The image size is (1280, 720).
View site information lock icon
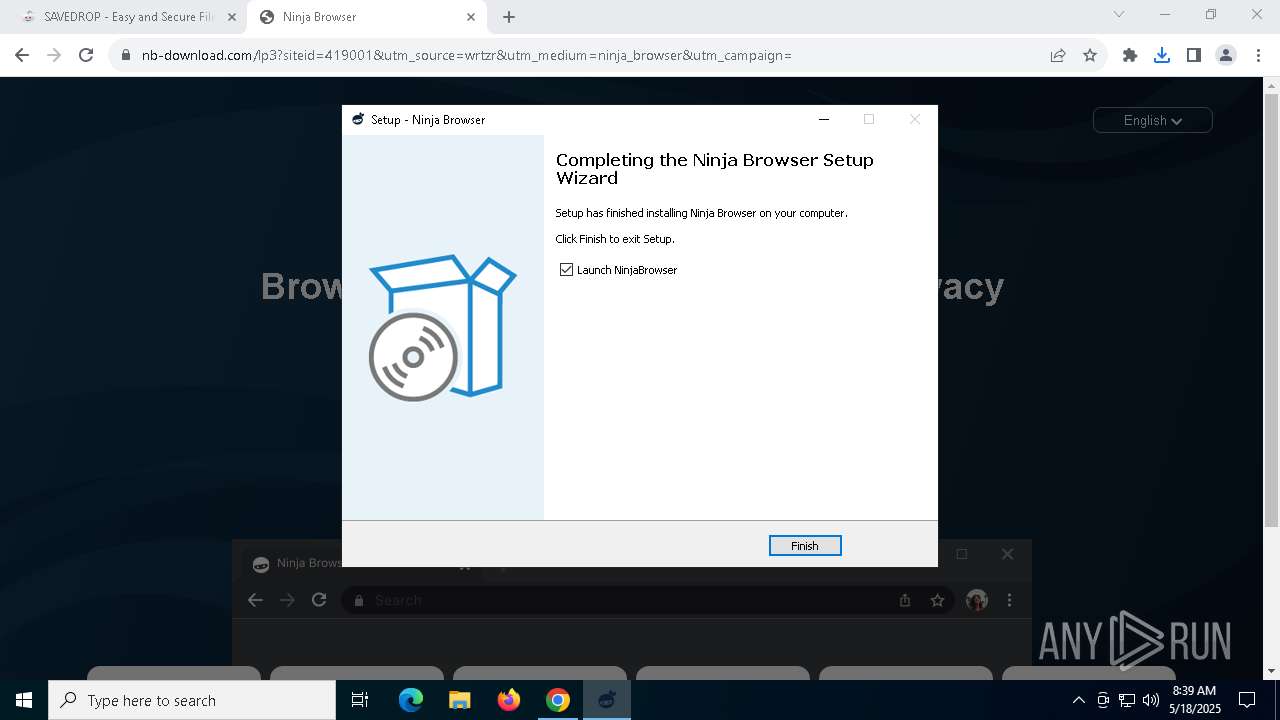click(126, 55)
